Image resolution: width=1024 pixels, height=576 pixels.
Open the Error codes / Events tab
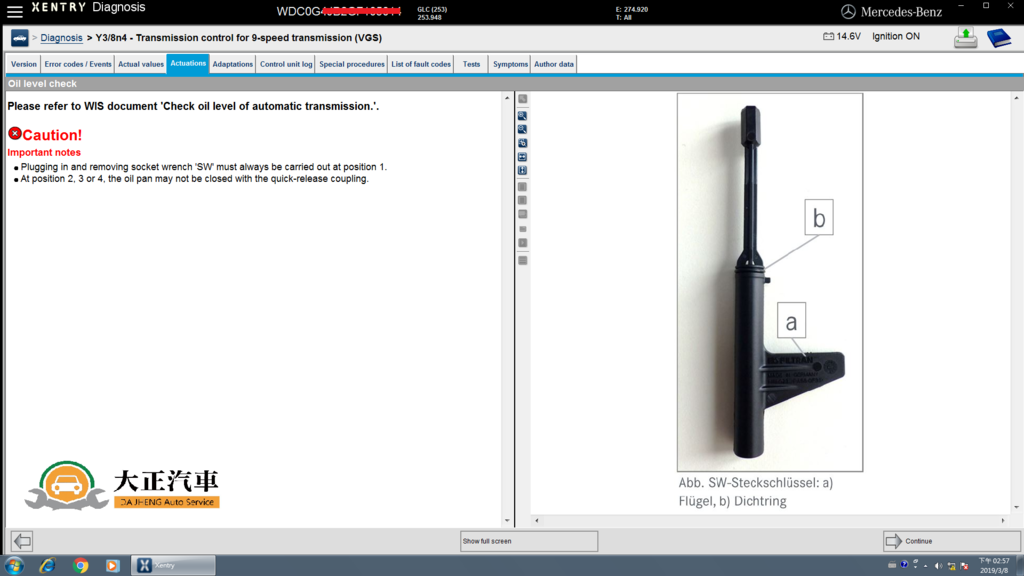pos(78,64)
